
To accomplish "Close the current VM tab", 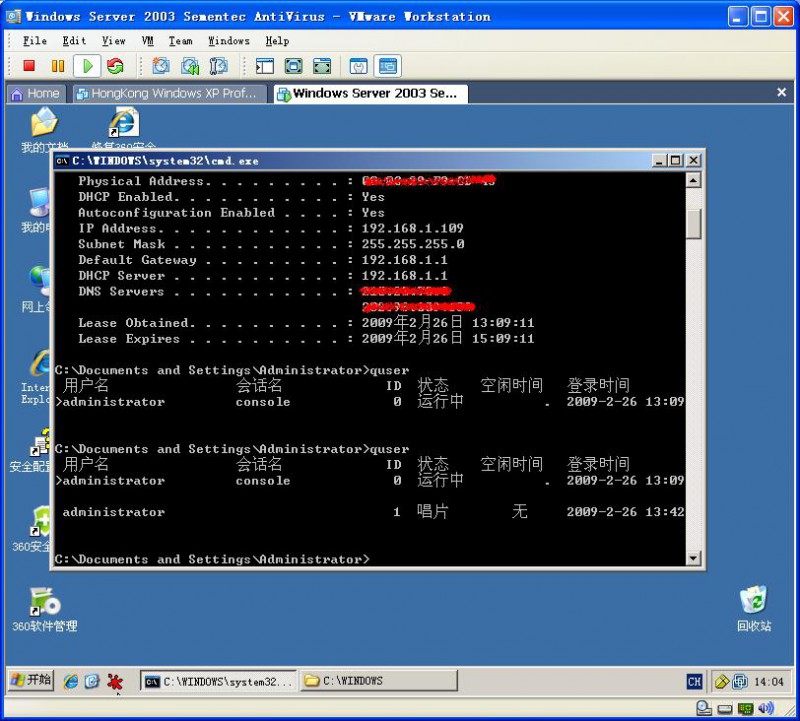I will pyautogui.click(x=781, y=92).
